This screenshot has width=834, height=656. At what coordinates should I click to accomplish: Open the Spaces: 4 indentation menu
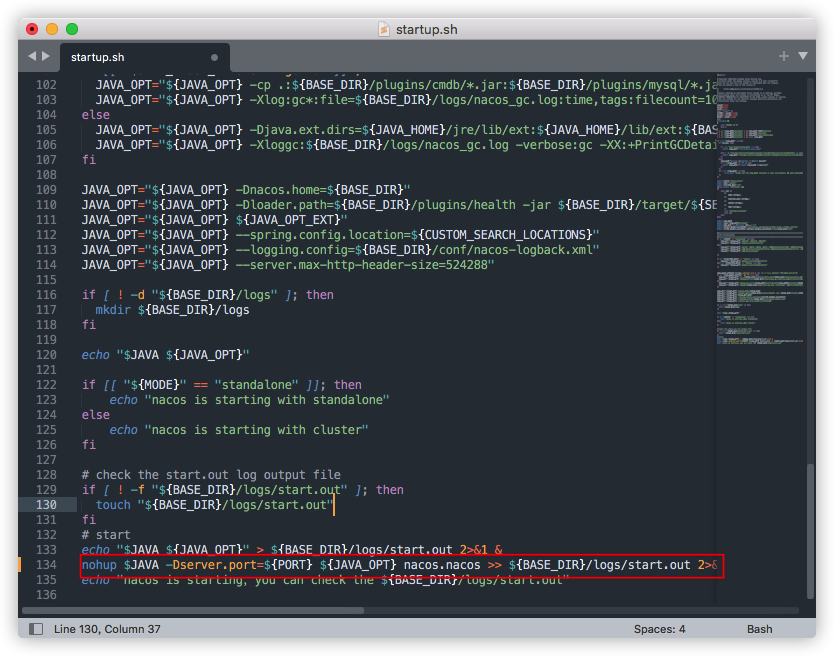click(x=660, y=629)
